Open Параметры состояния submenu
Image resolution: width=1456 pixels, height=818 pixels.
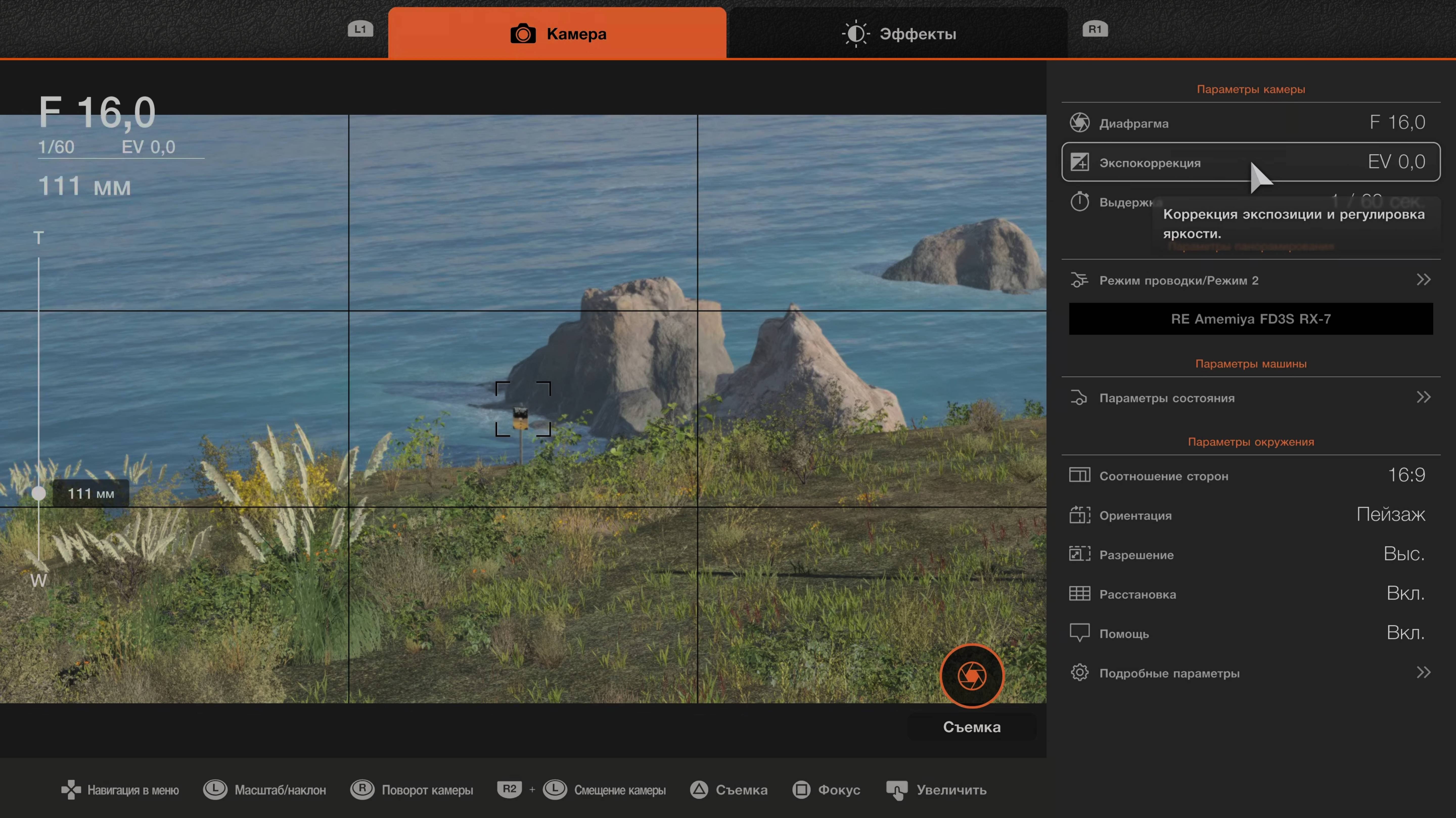(x=1251, y=397)
